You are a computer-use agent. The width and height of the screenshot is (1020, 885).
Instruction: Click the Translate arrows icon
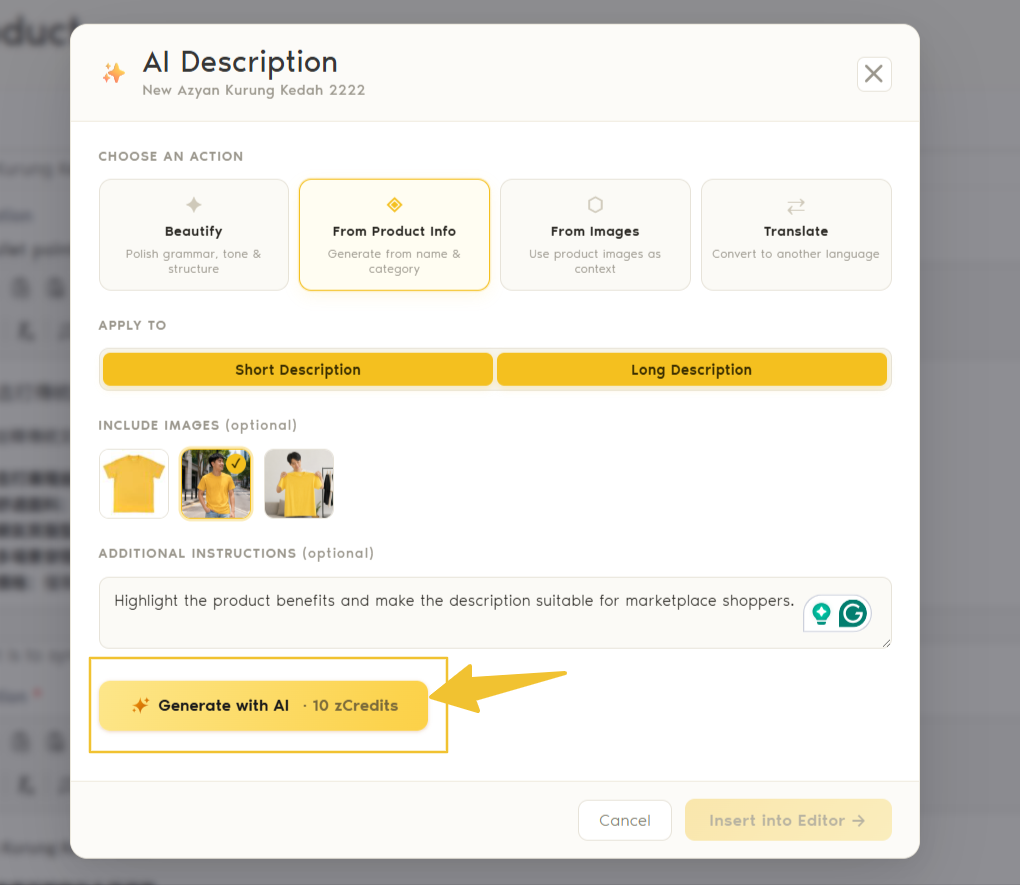click(796, 206)
